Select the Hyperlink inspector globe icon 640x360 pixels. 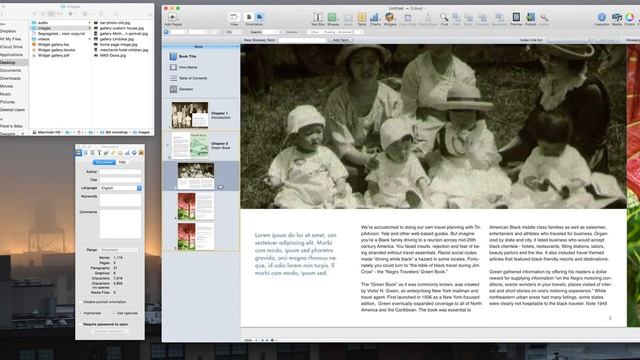tap(134, 153)
